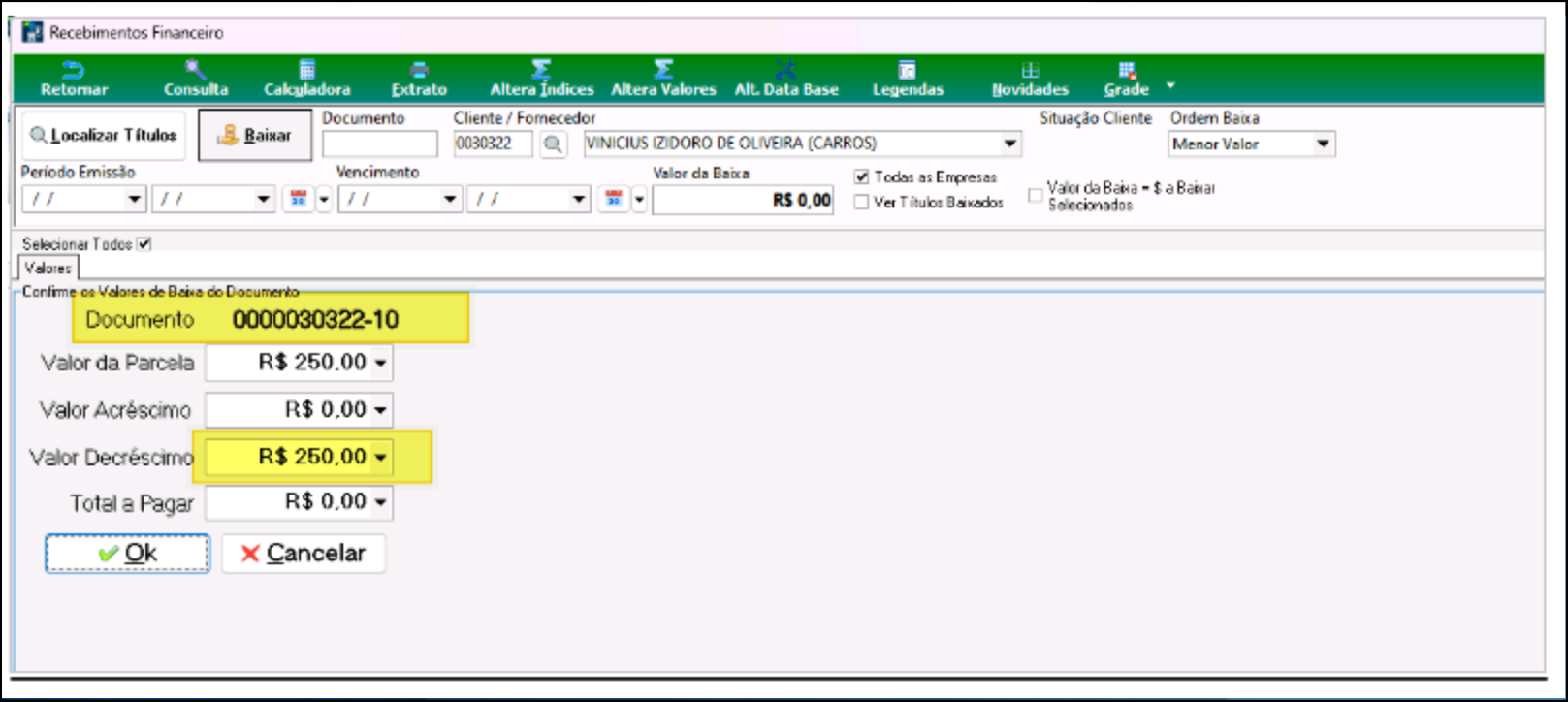Select Altera Índices in toolbar
The width and height of the screenshot is (1568, 702).
point(541,79)
